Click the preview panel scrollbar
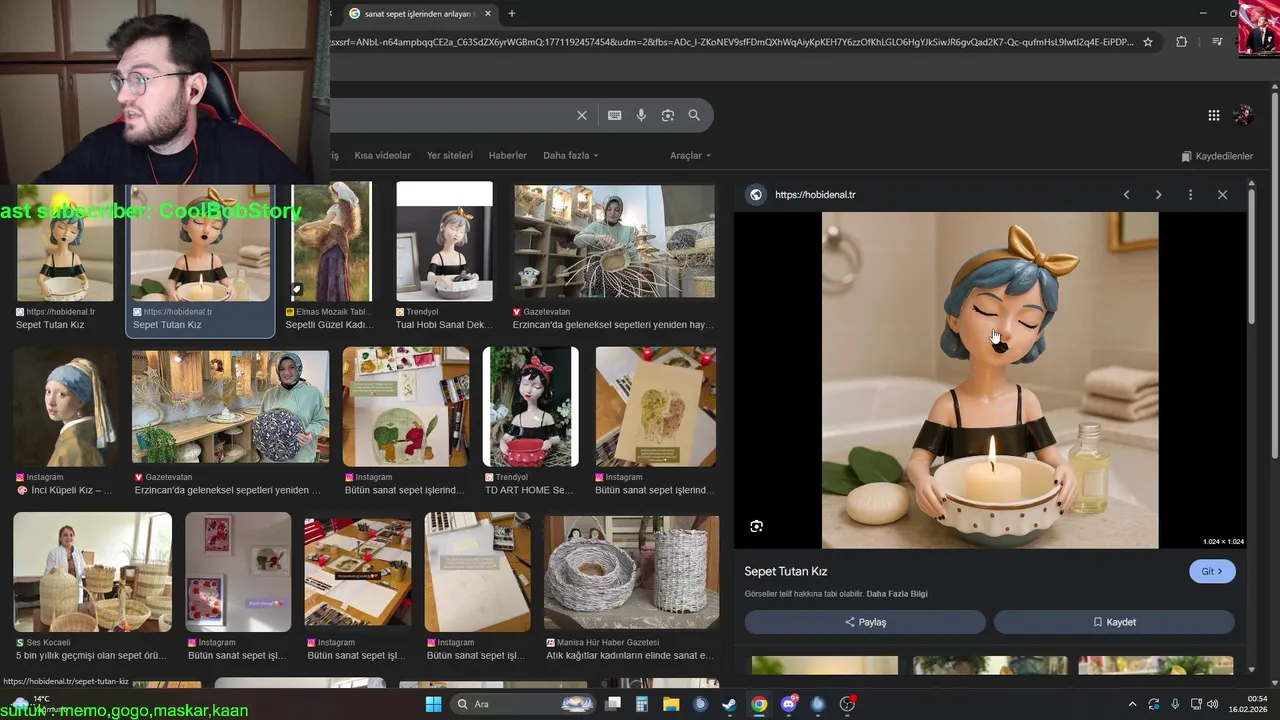This screenshot has width=1280, height=720. (x=1252, y=255)
